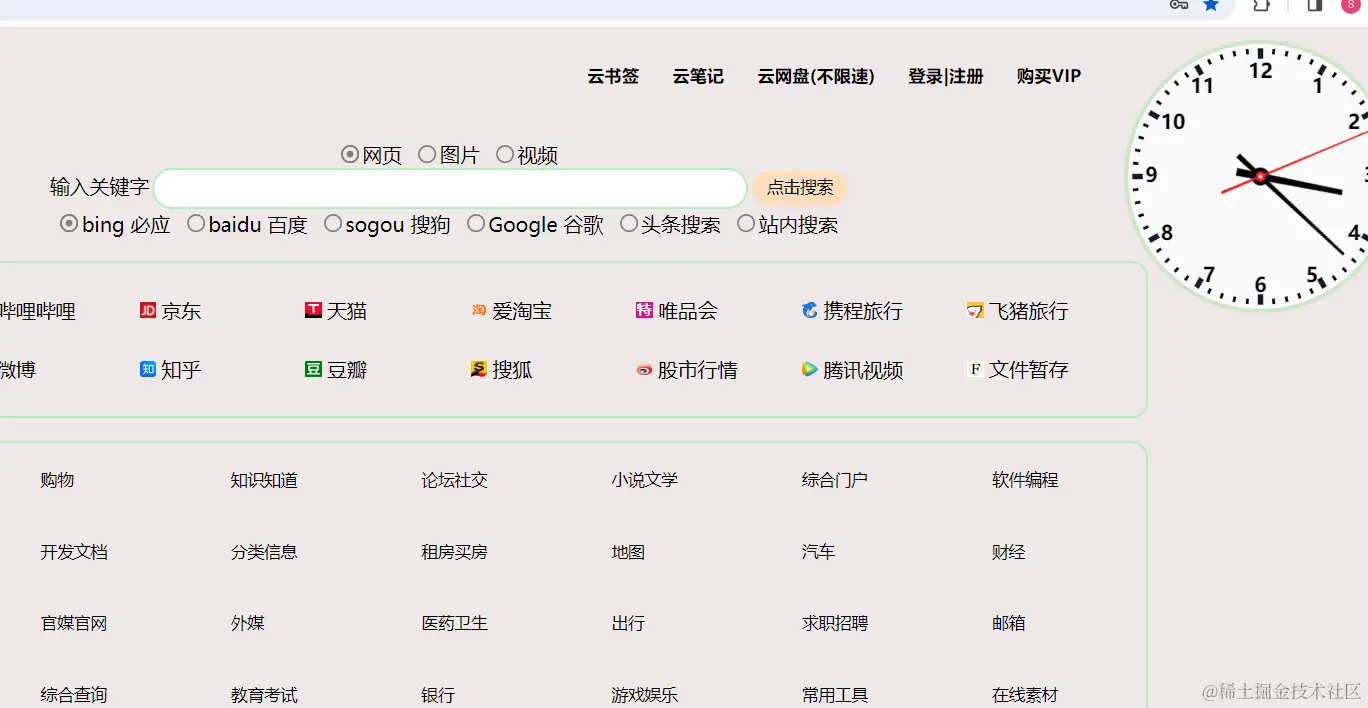Open the 银行 category

438,695
